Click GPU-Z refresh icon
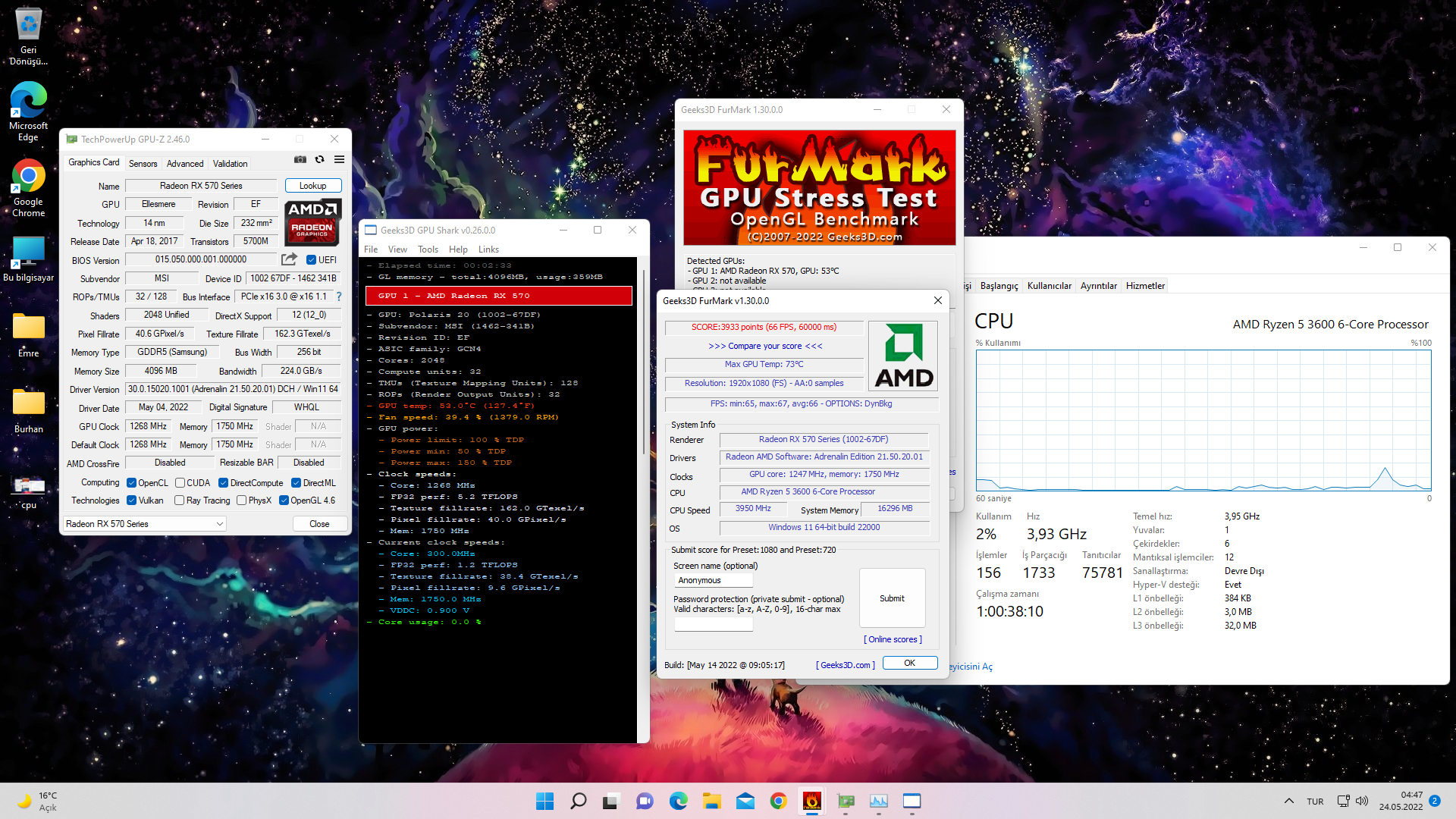This screenshot has height=819, width=1456. coord(319,159)
